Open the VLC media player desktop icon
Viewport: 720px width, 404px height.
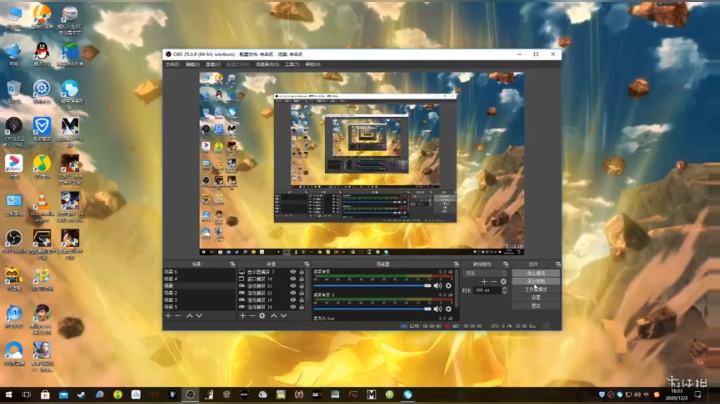(42, 208)
